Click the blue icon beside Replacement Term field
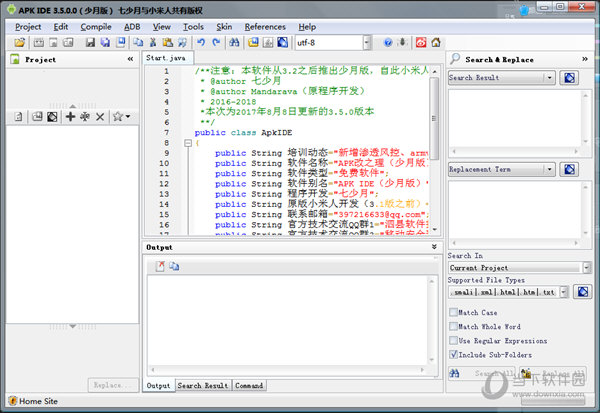The height and width of the screenshot is (413, 600). [569, 169]
